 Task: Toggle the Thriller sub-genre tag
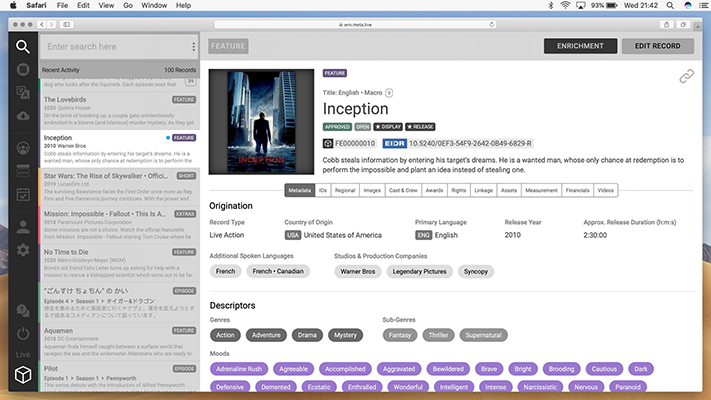click(437, 335)
